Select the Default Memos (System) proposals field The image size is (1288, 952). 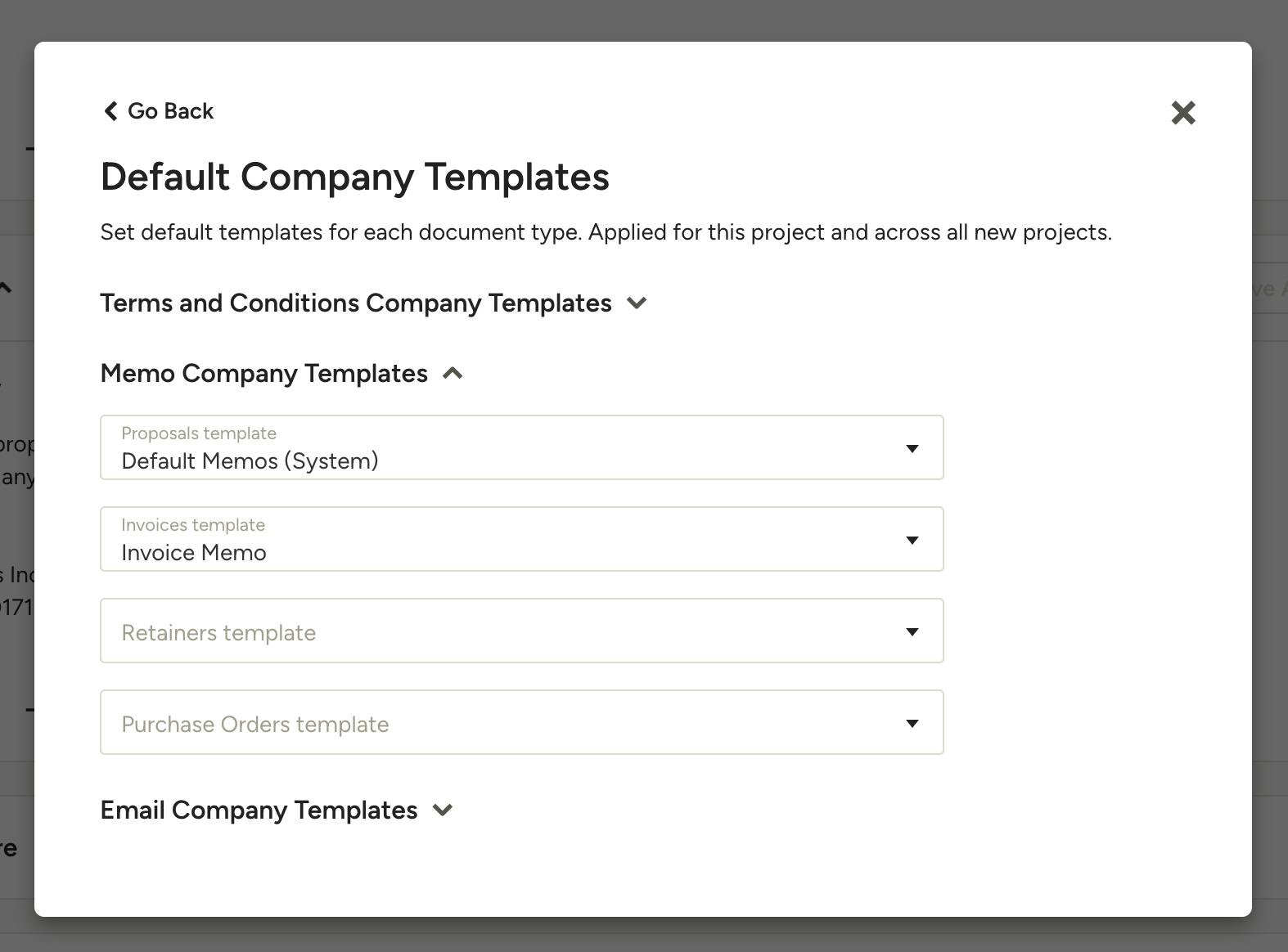tap(522, 447)
